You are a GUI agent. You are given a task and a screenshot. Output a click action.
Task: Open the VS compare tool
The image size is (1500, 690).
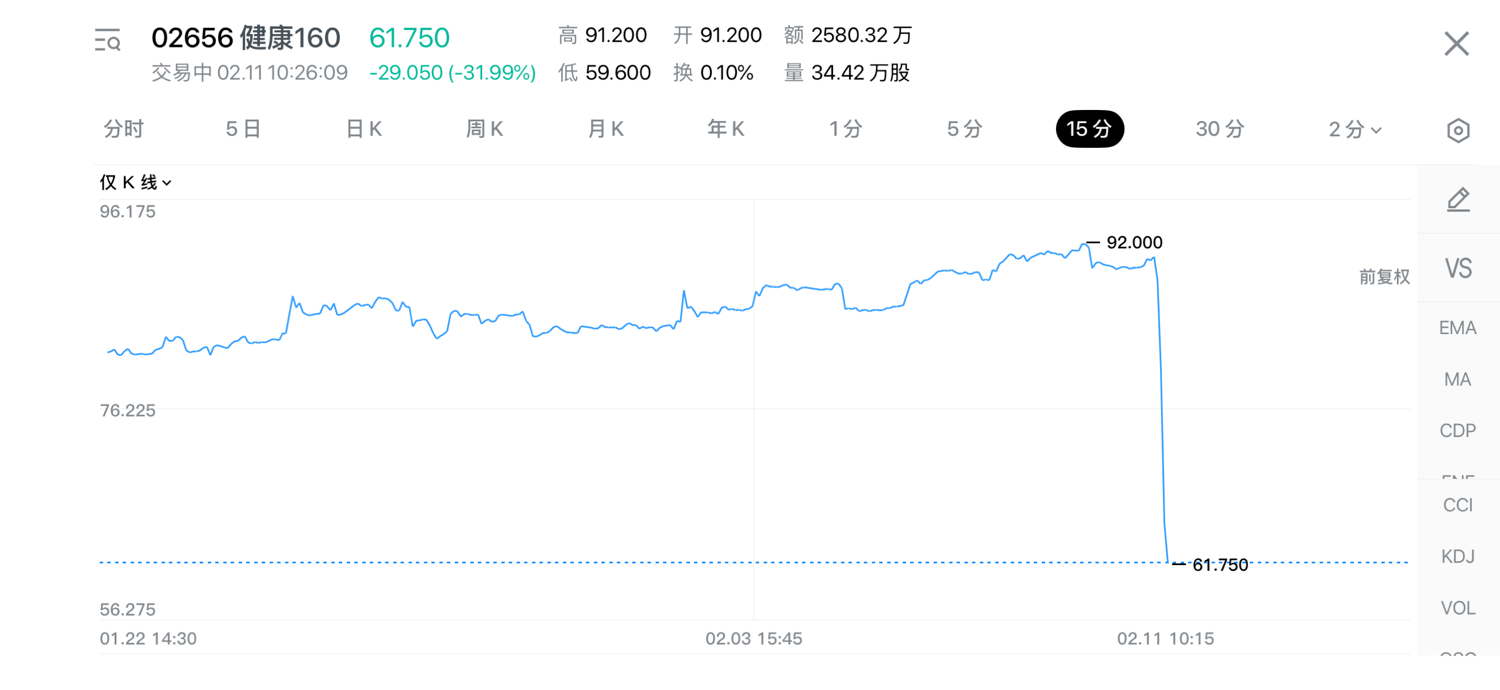1458,268
